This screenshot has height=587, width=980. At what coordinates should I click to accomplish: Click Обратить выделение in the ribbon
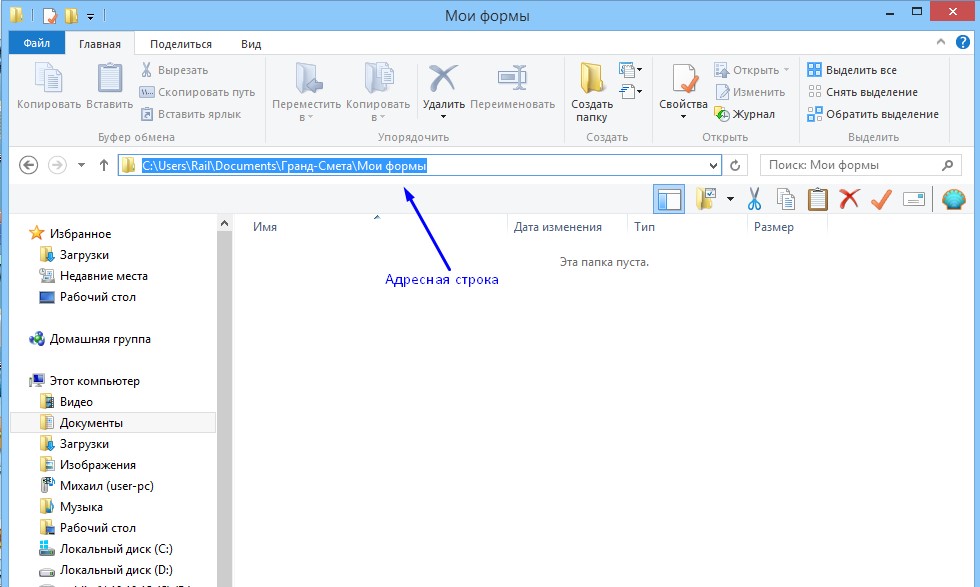coord(873,114)
